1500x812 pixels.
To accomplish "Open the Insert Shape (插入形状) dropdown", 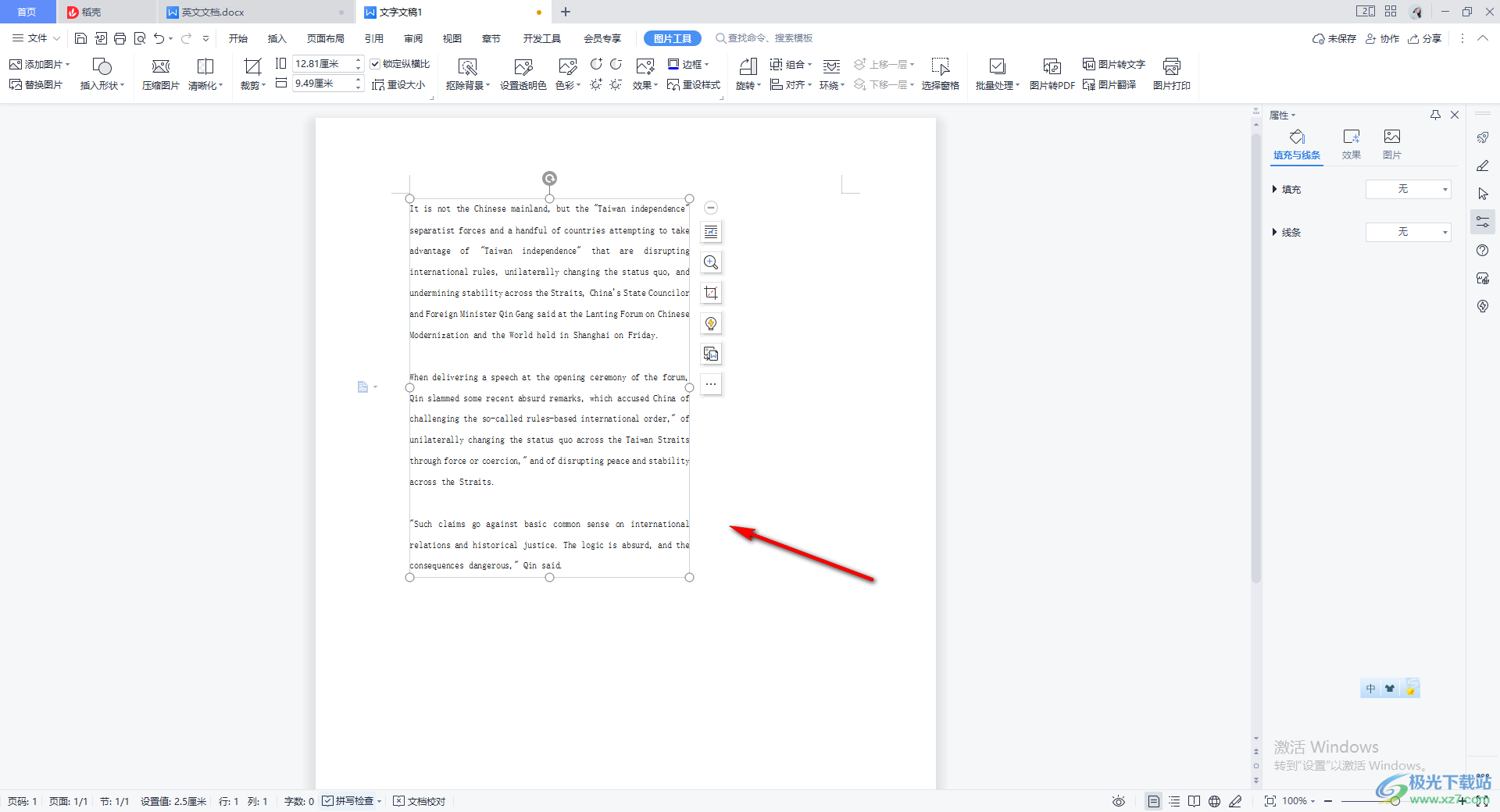I will pyautogui.click(x=102, y=74).
